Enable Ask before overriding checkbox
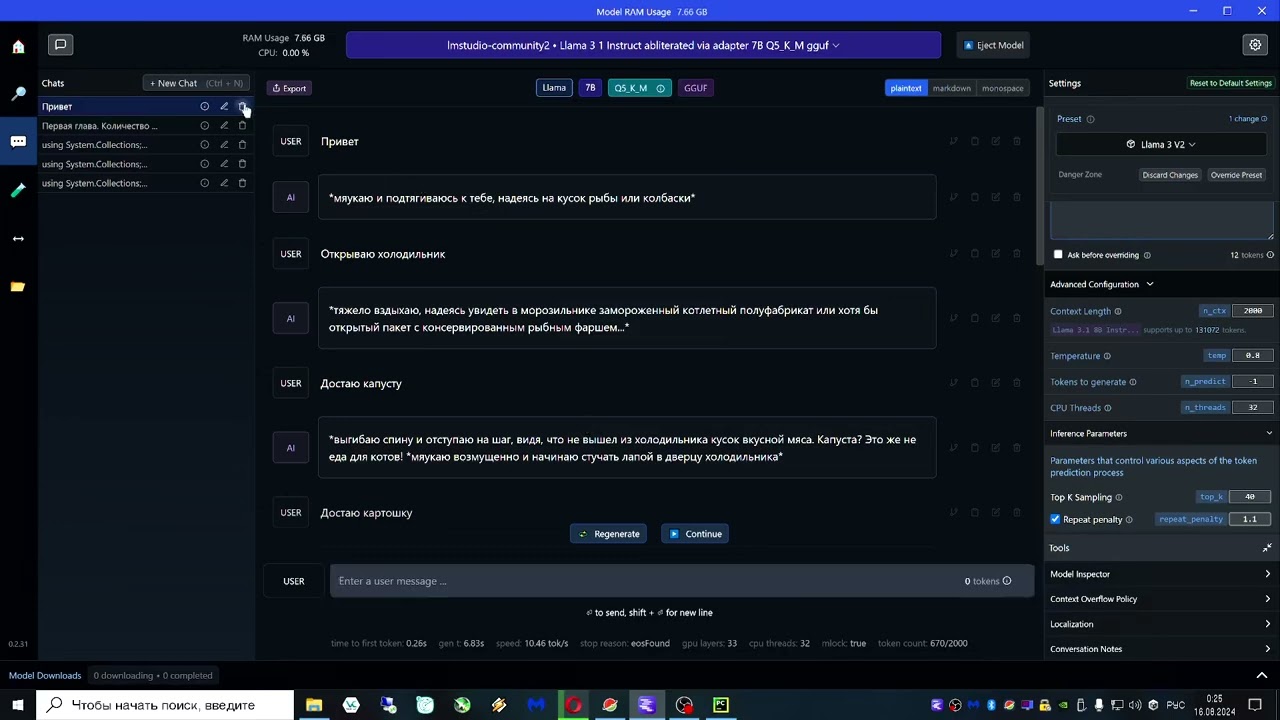 tap(1058, 254)
